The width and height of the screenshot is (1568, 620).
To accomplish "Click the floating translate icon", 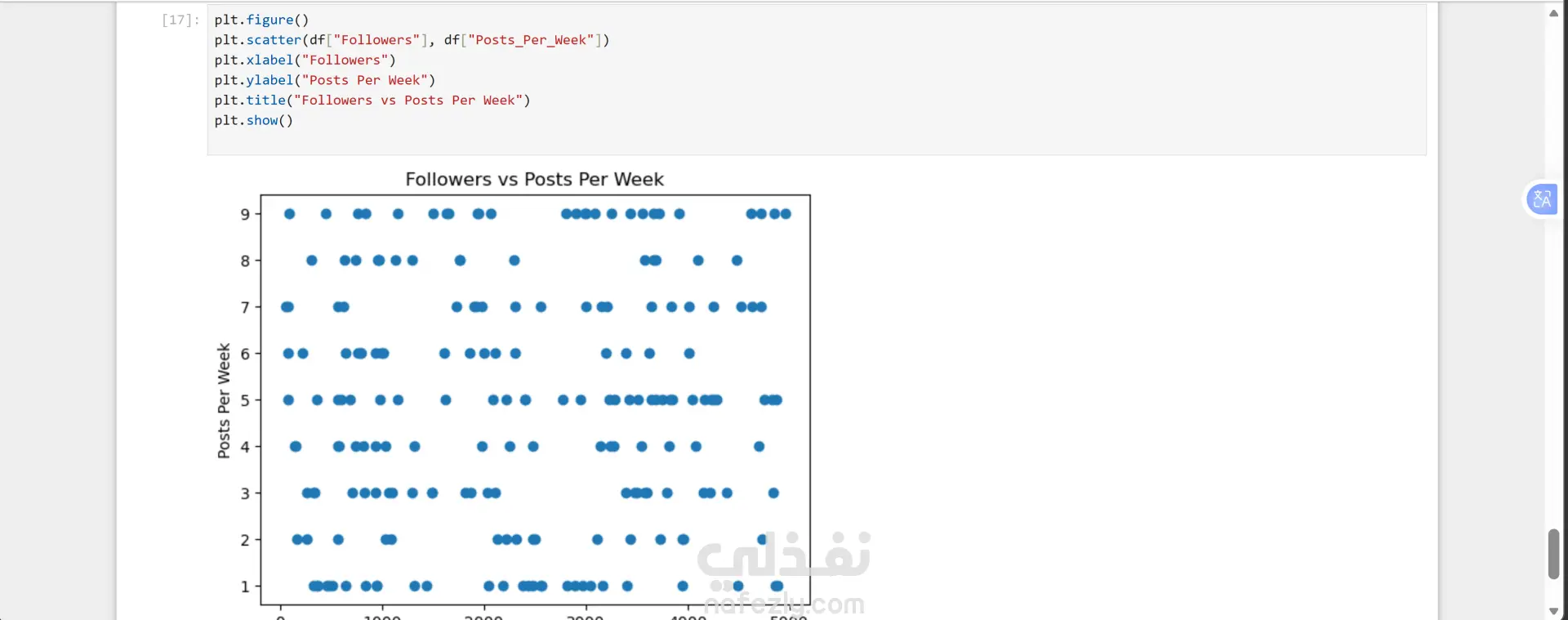I will point(1542,199).
